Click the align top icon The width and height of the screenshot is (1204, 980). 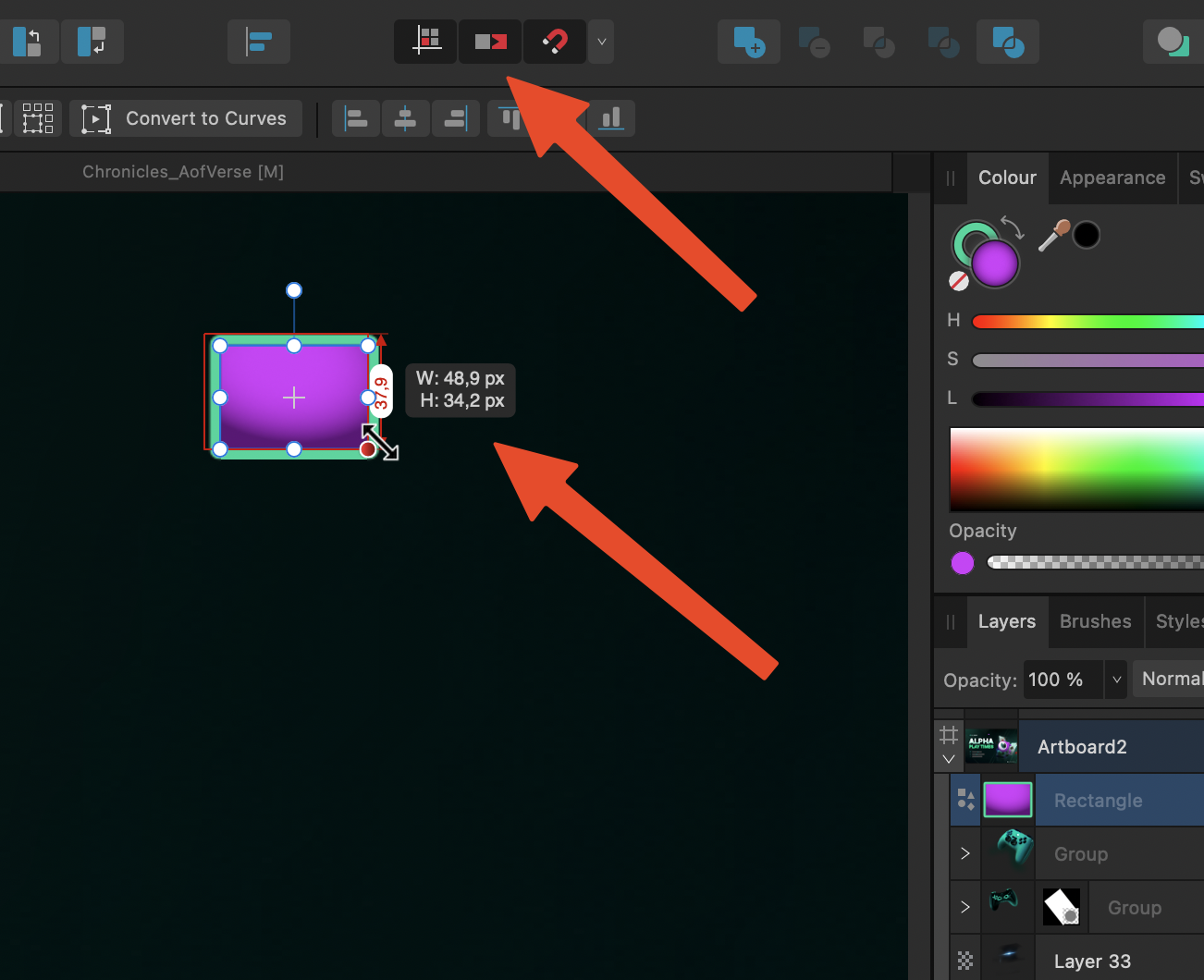tap(510, 118)
